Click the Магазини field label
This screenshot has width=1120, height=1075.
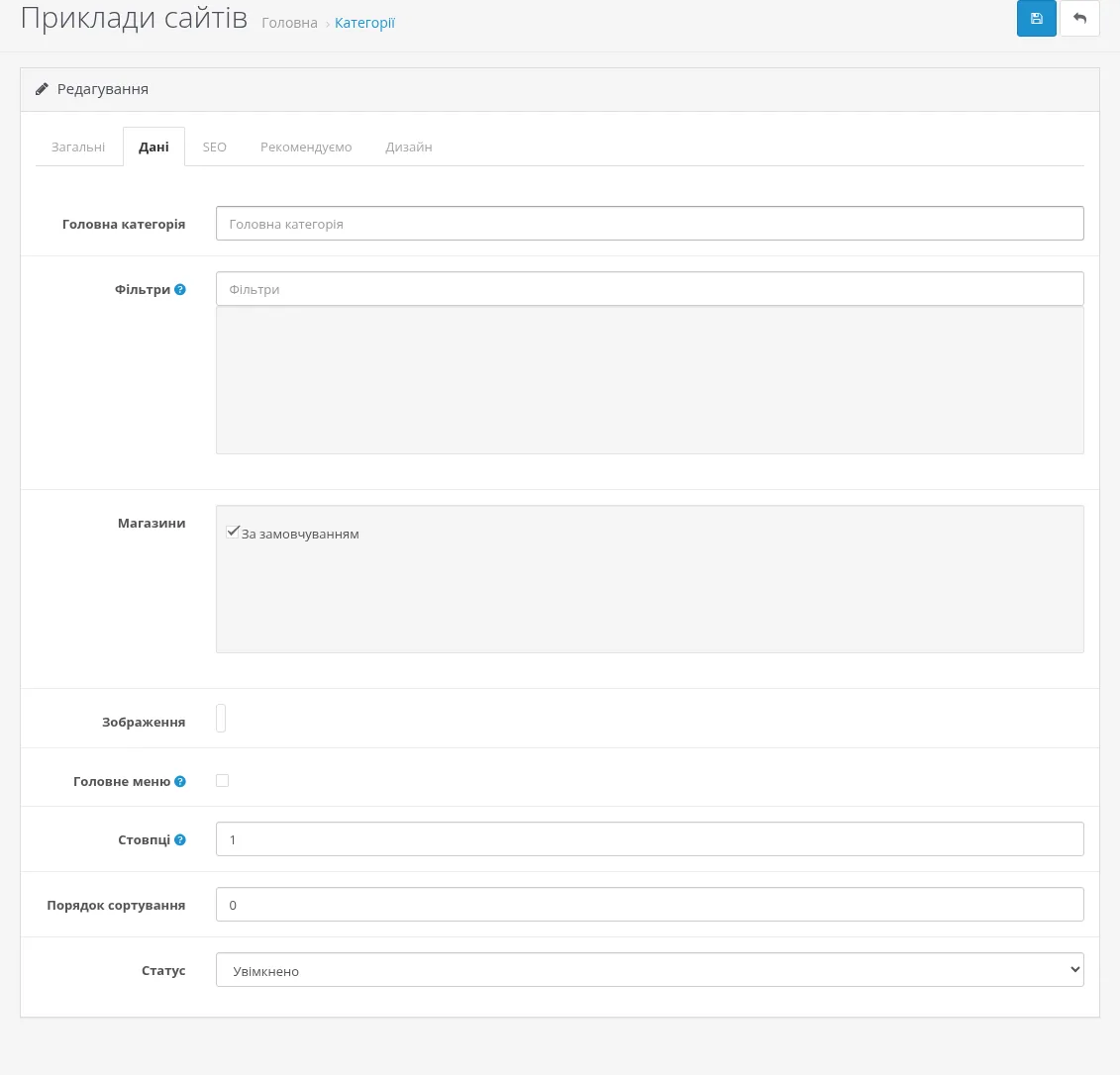[152, 524]
